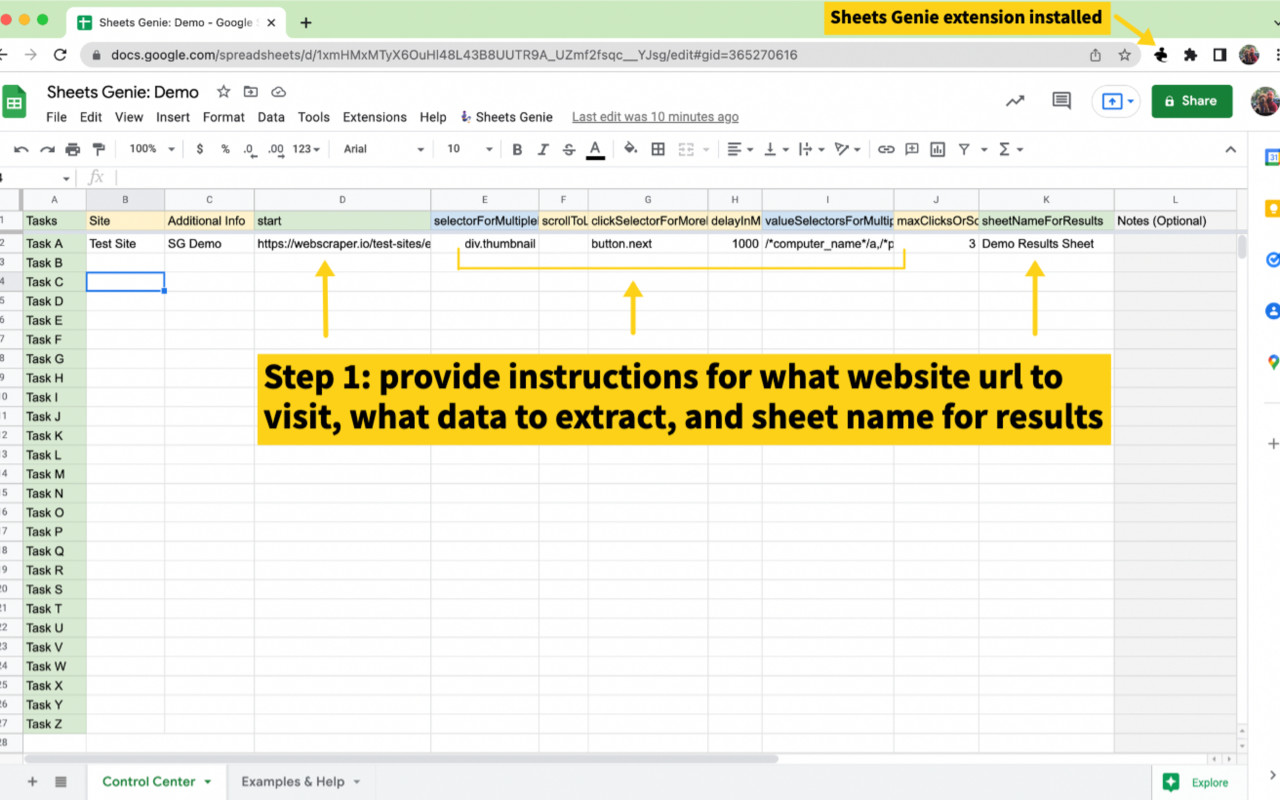This screenshot has height=800, width=1280.
Task: Bookmark this page with the star icon
Action: [x=1125, y=55]
